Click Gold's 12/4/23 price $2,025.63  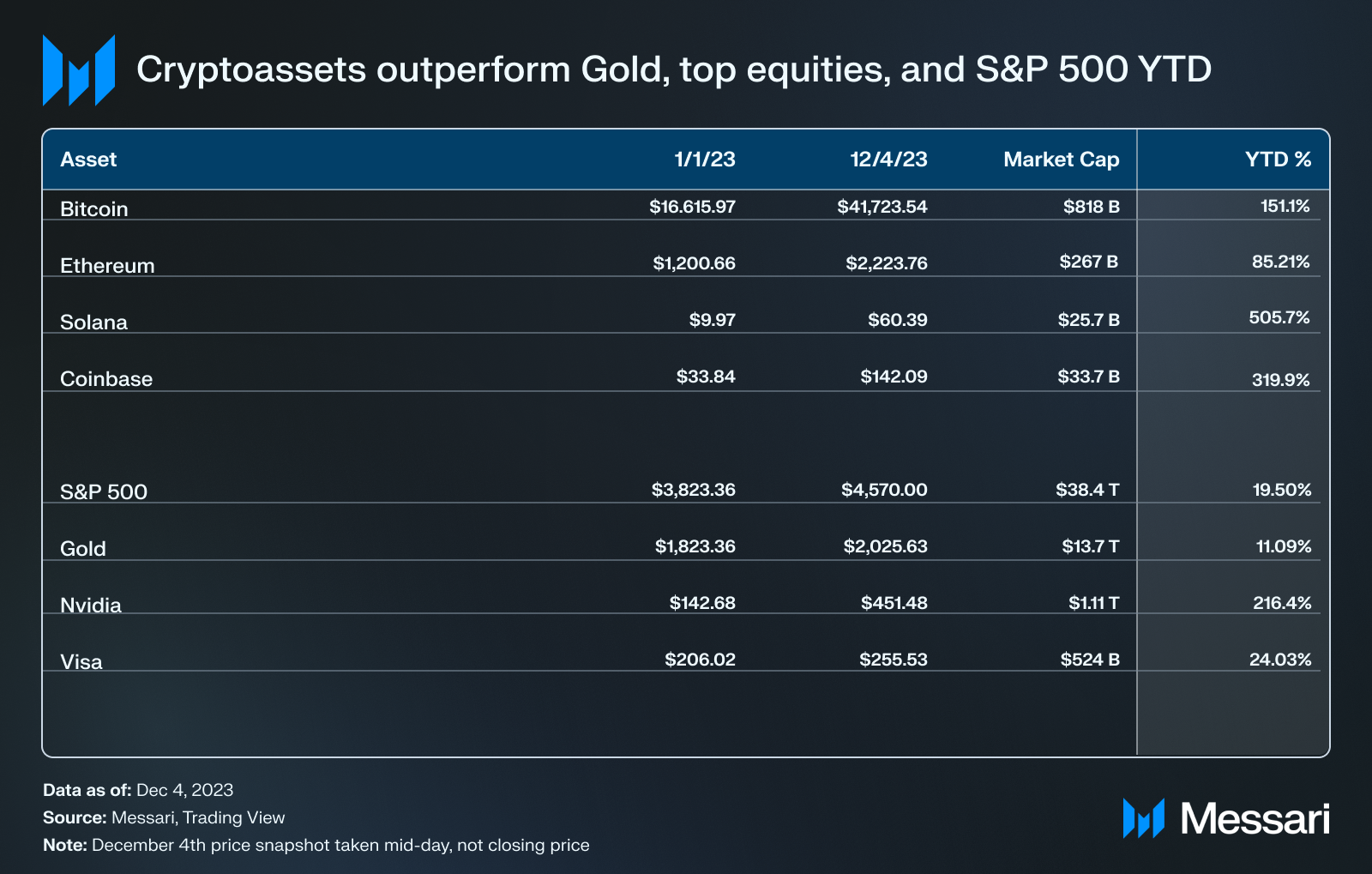pyautogui.click(x=885, y=546)
